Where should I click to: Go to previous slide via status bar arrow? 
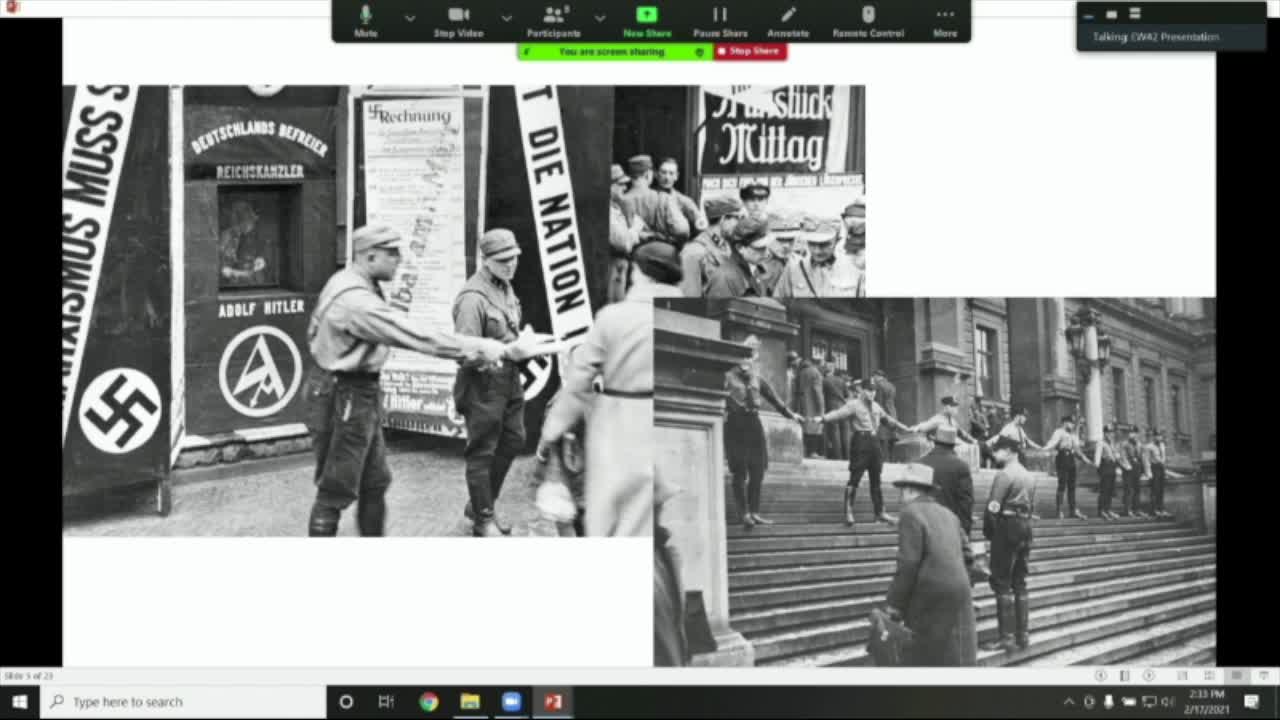[x=1101, y=676]
